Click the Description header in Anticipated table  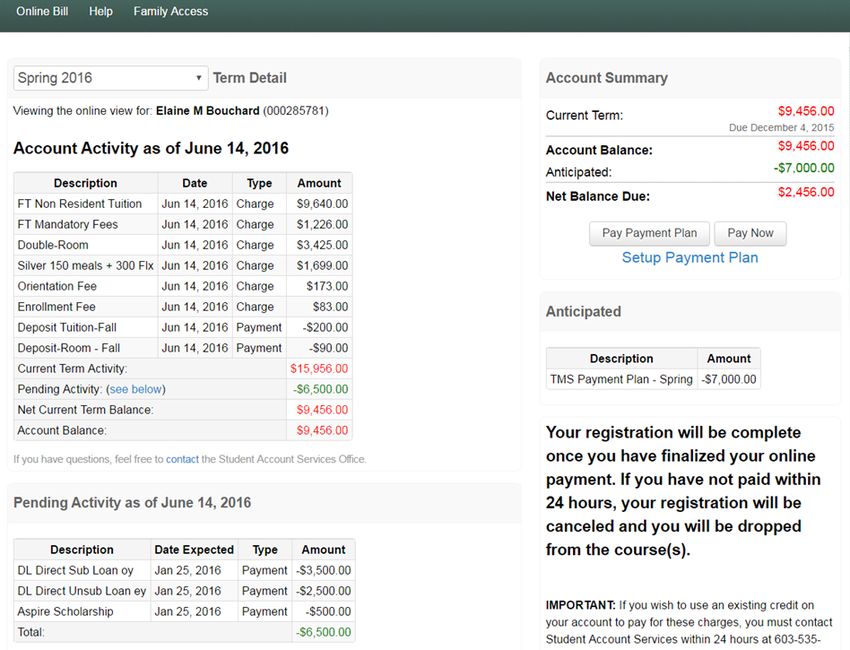[x=621, y=359]
